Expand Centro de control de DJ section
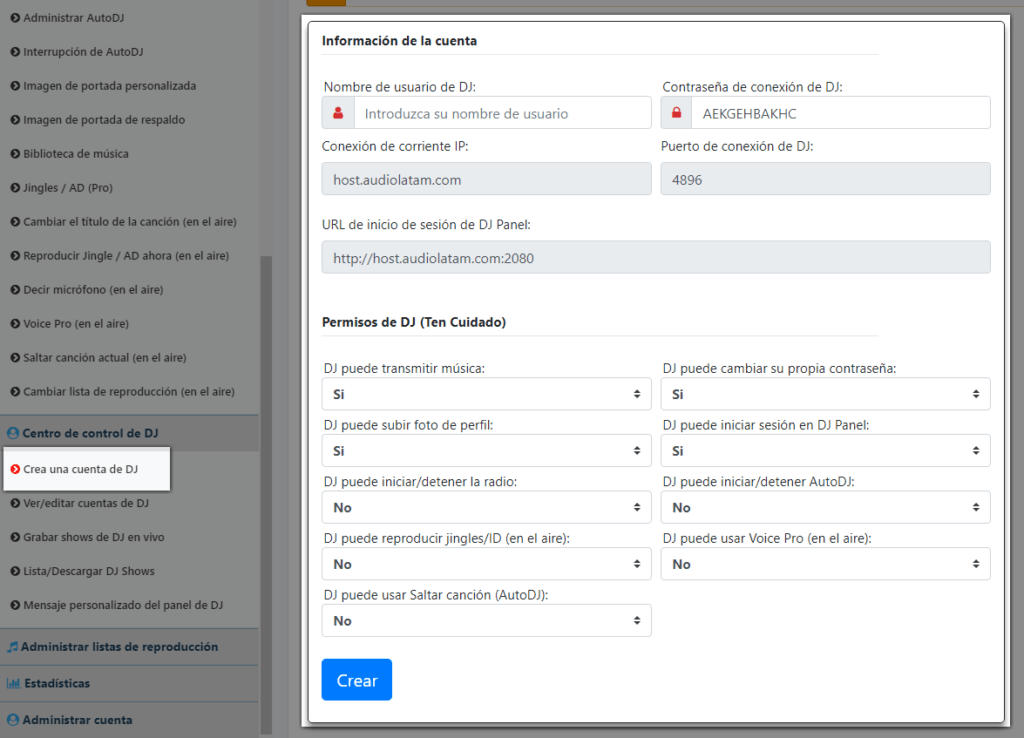Viewport: 1024px width, 738px height. pyautogui.click(x=129, y=433)
